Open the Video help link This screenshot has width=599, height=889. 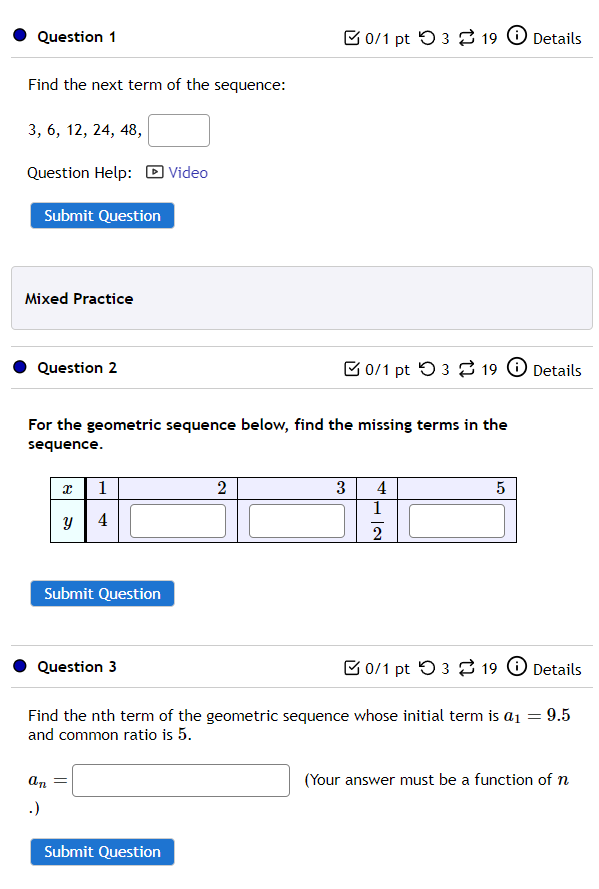tap(187, 172)
